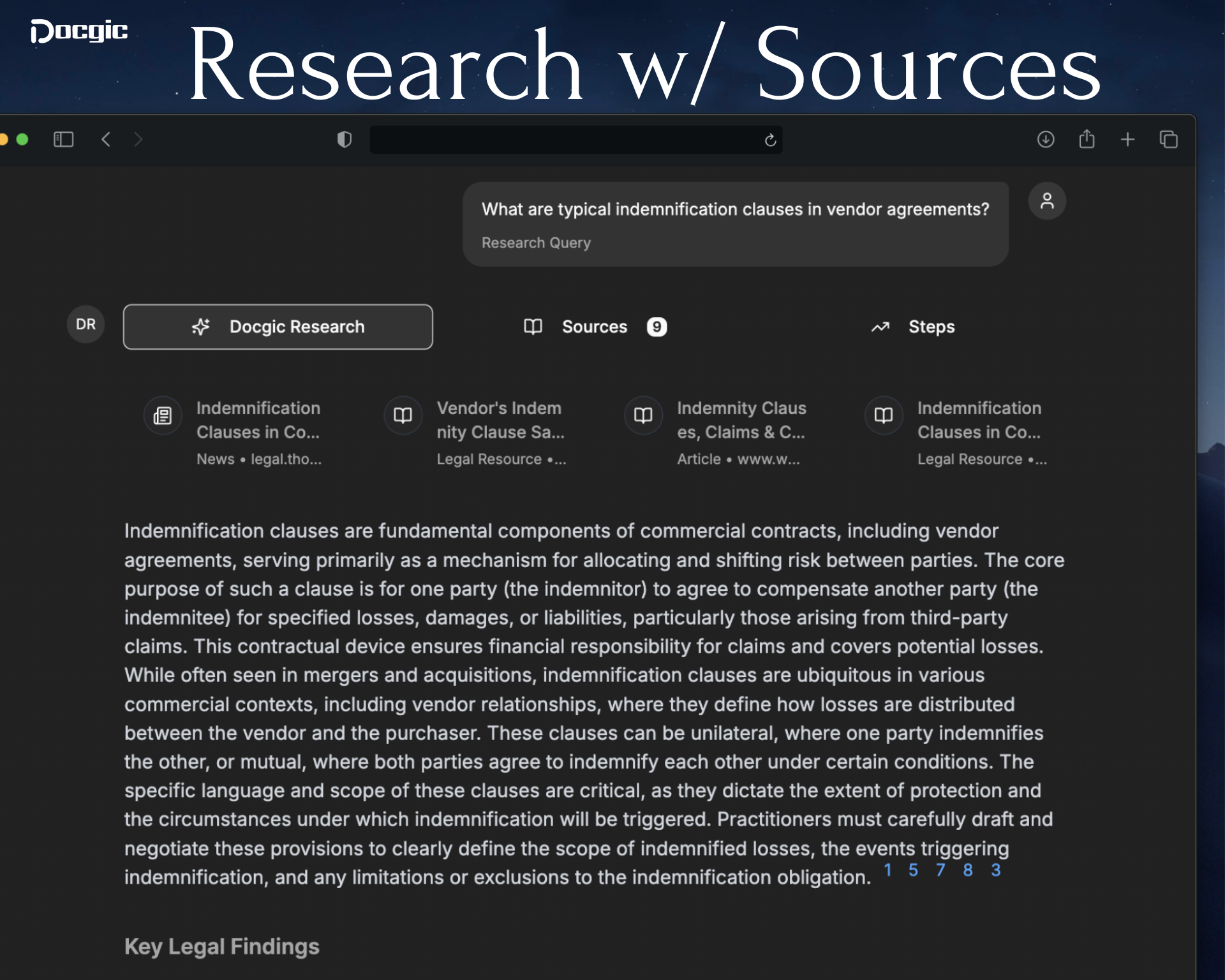Viewport: 1225px width, 980px height.
Task: Open the privacy shield icon
Action: click(345, 139)
